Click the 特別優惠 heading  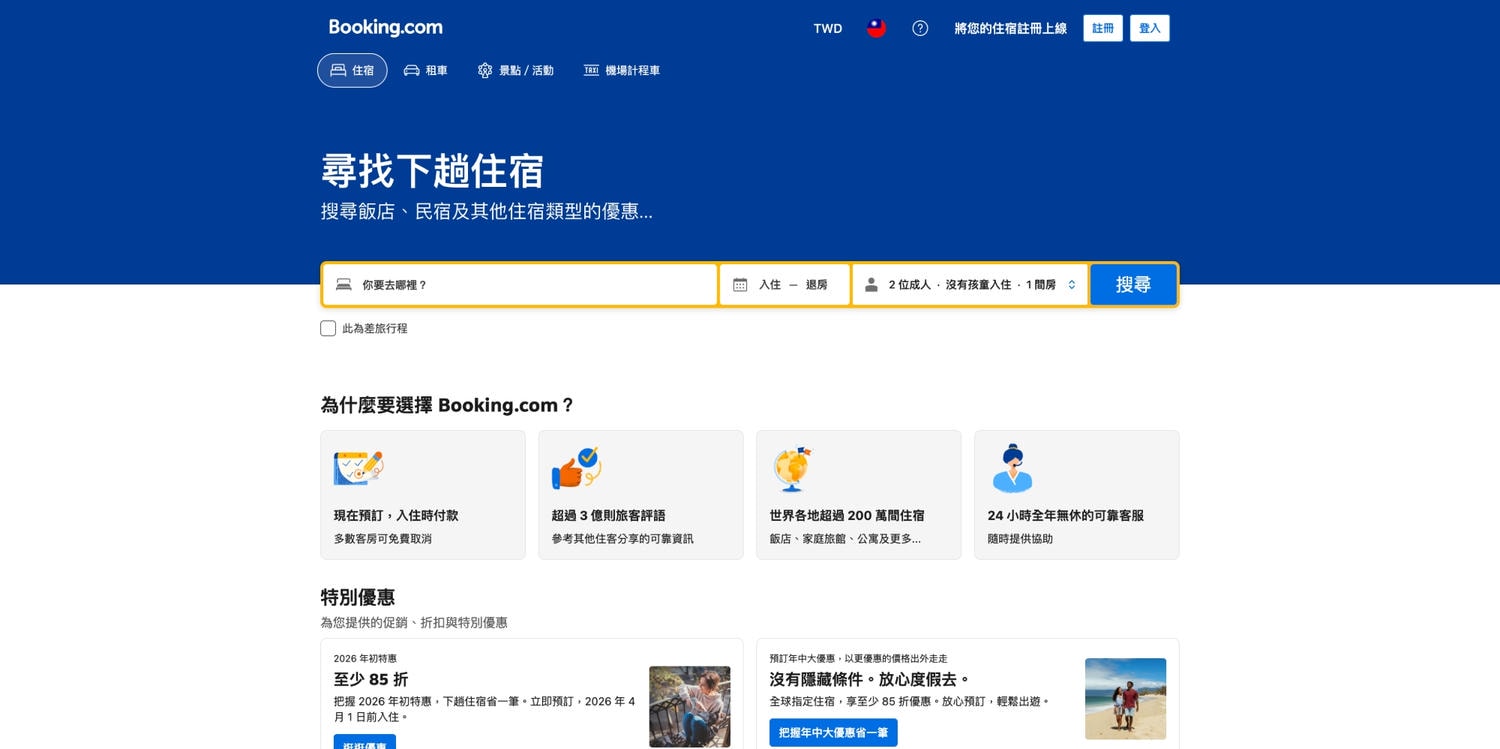pyautogui.click(x=358, y=597)
